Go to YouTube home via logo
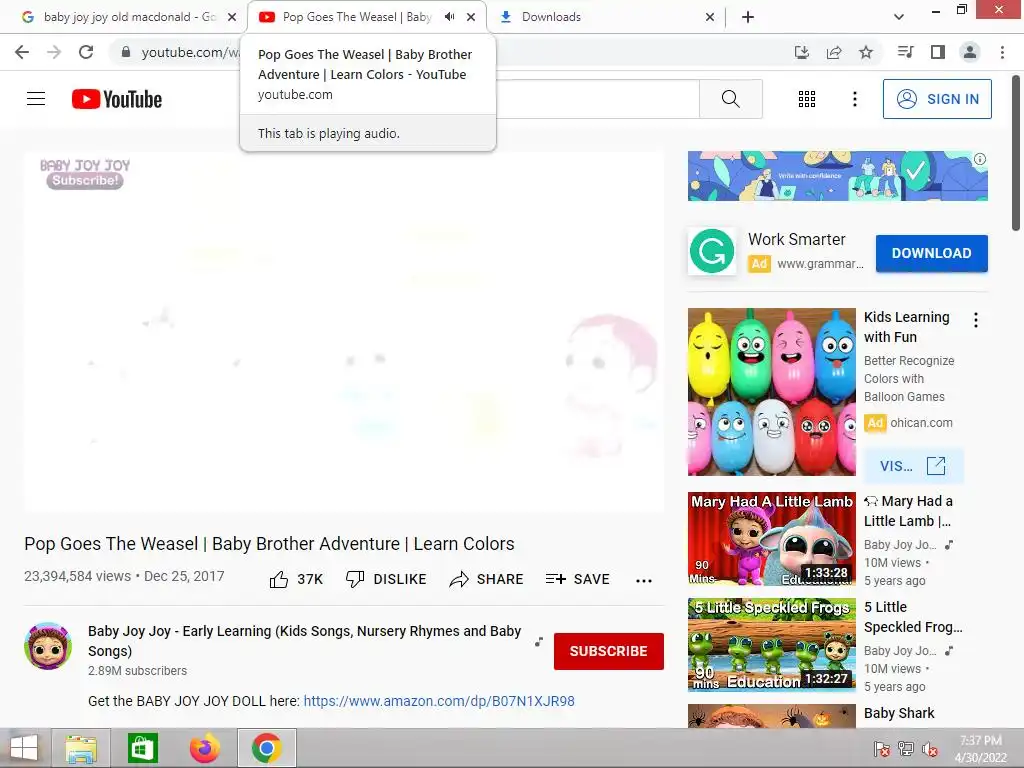Screen dimensions: 1024x768 click(117, 99)
